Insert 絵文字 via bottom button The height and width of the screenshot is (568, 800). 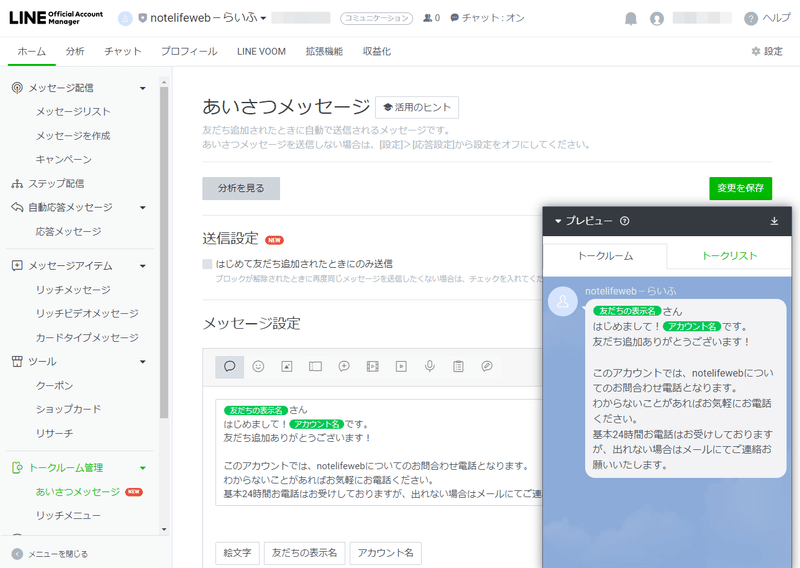click(x=237, y=553)
